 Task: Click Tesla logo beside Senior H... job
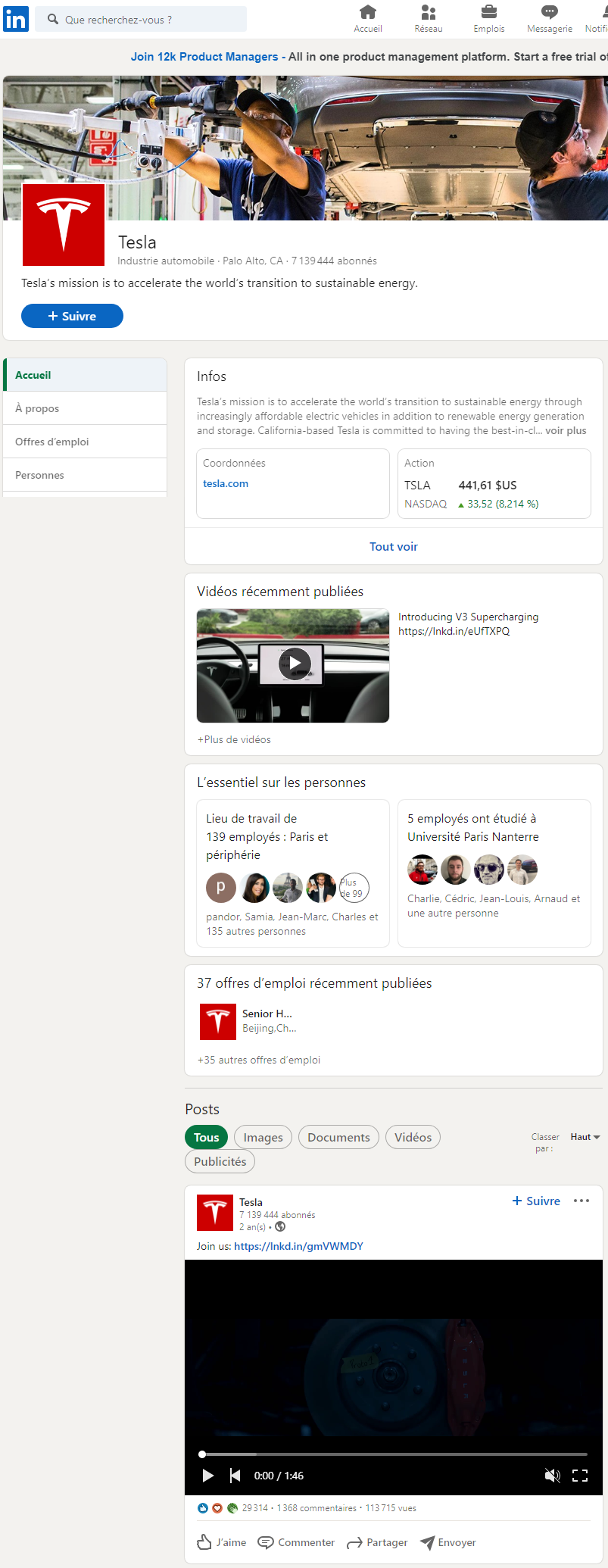click(x=218, y=1022)
